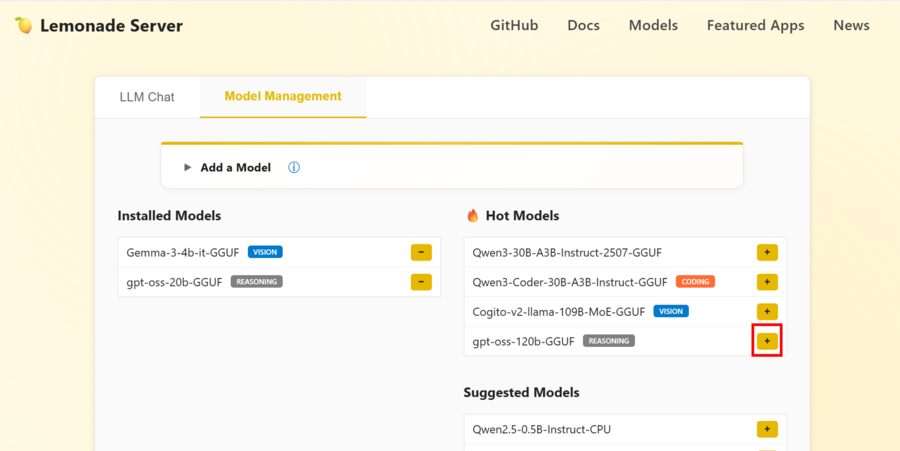This screenshot has width=900, height=451.
Task: Remove gpt-oss-20b-GGUF with minus button
Action: tap(421, 282)
